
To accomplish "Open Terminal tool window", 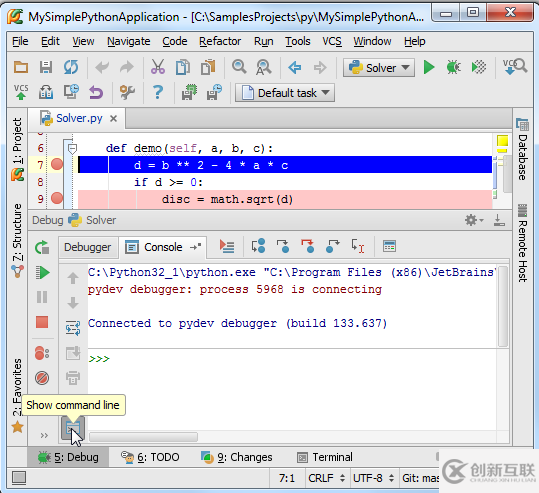I will click(325, 457).
